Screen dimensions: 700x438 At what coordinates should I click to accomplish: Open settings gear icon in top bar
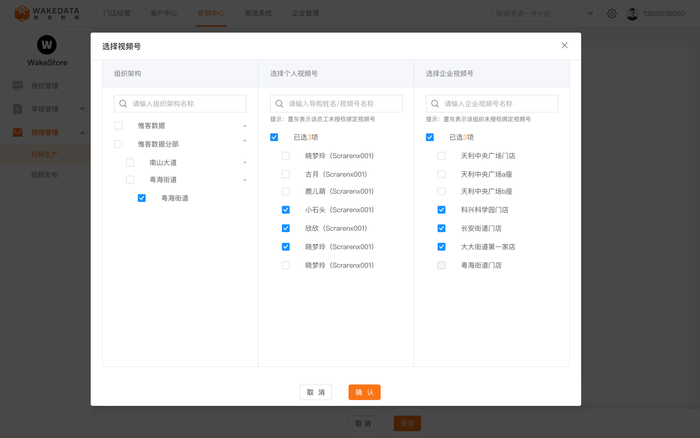click(612, 14)
